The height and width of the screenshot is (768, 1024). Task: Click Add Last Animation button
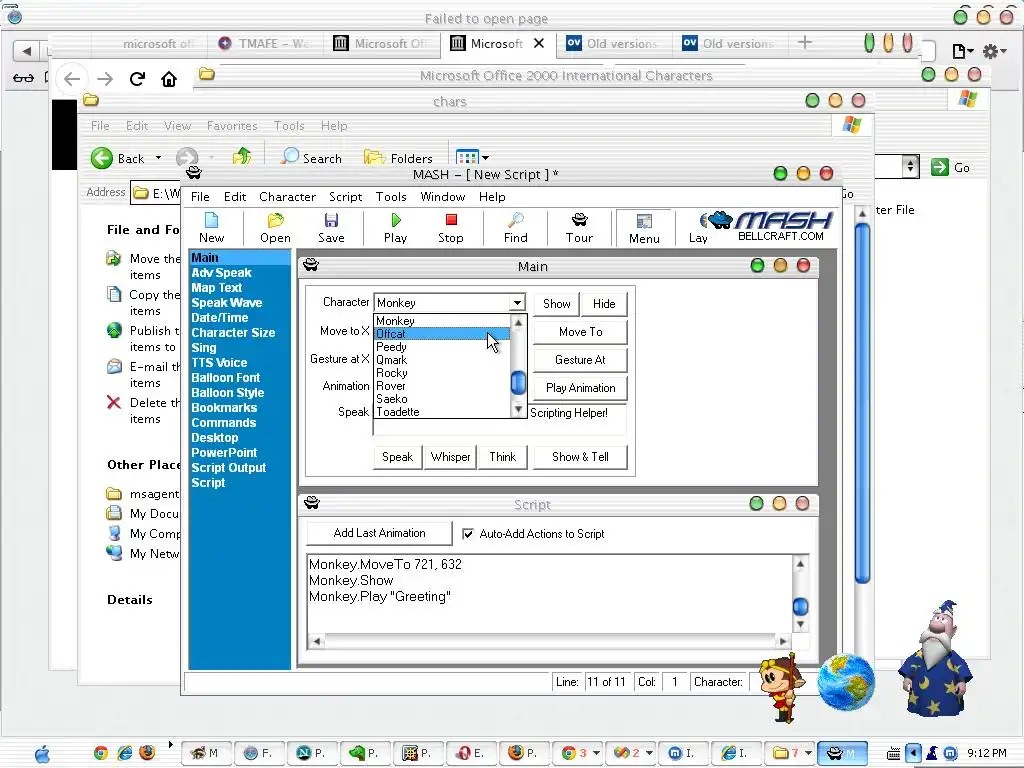click(379, 533)
